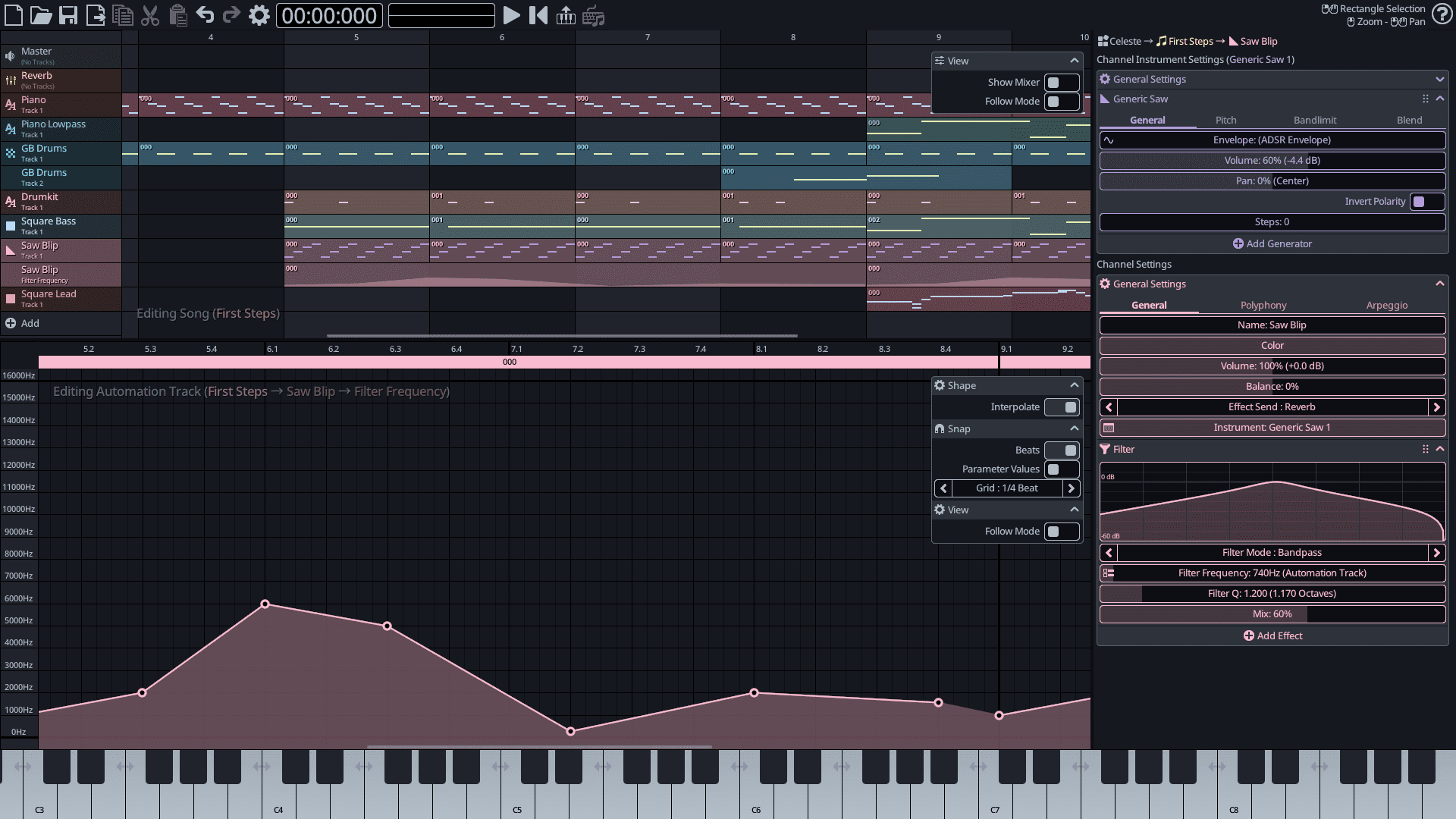Click the skip to start icon
1456x819 pixels.
point(538,15)
